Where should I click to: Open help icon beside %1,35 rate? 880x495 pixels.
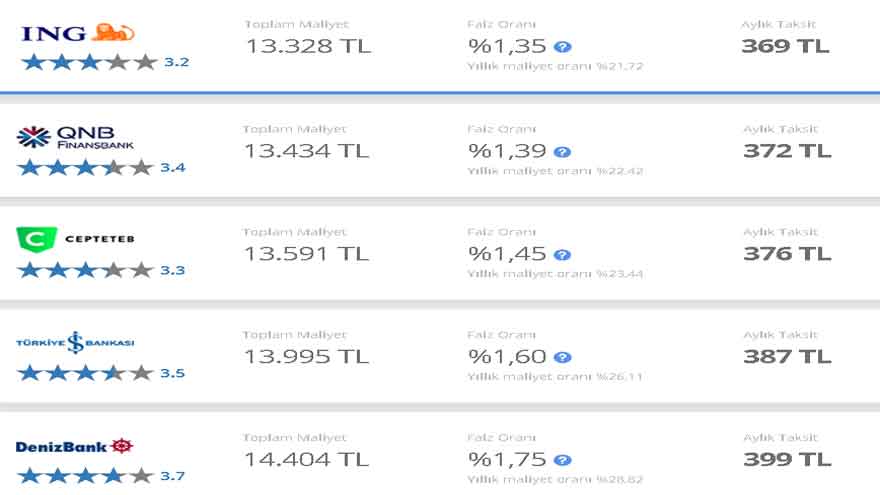[x=563, y=46]
